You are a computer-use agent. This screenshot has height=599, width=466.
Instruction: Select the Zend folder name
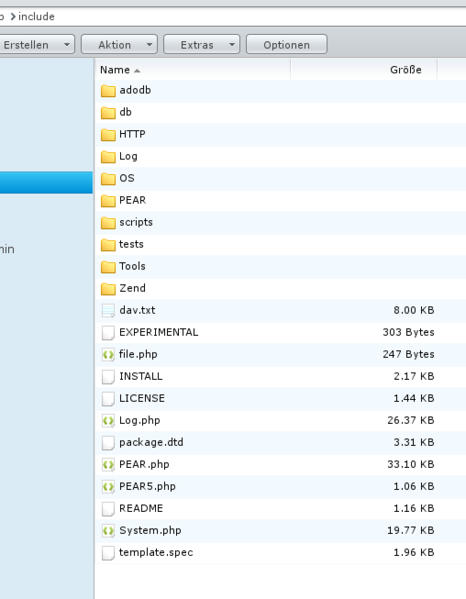click(x=132, y=288)
